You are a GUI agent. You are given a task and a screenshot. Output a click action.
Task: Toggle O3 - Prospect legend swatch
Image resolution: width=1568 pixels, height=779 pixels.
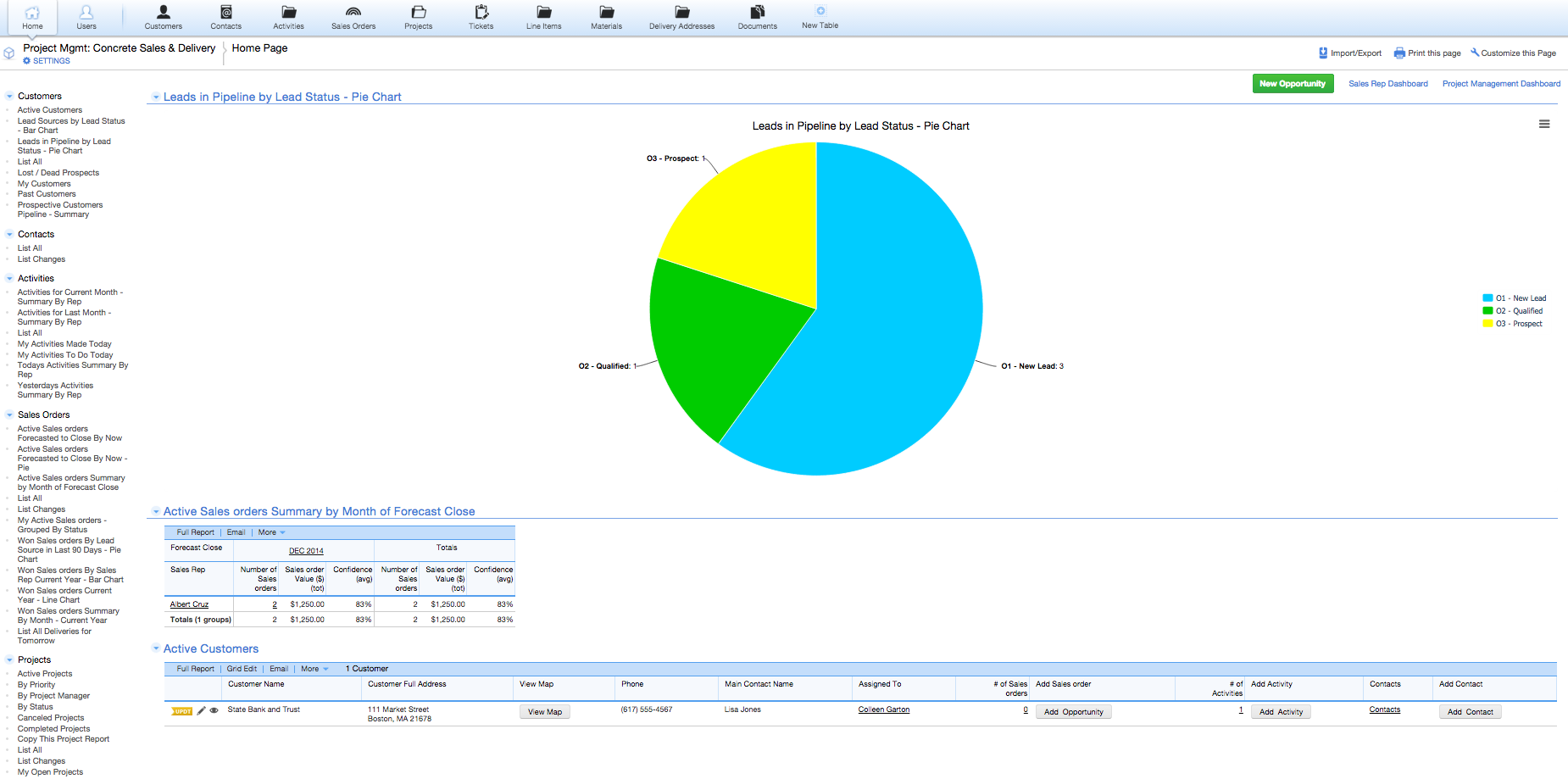click(x=1487, y=324)
